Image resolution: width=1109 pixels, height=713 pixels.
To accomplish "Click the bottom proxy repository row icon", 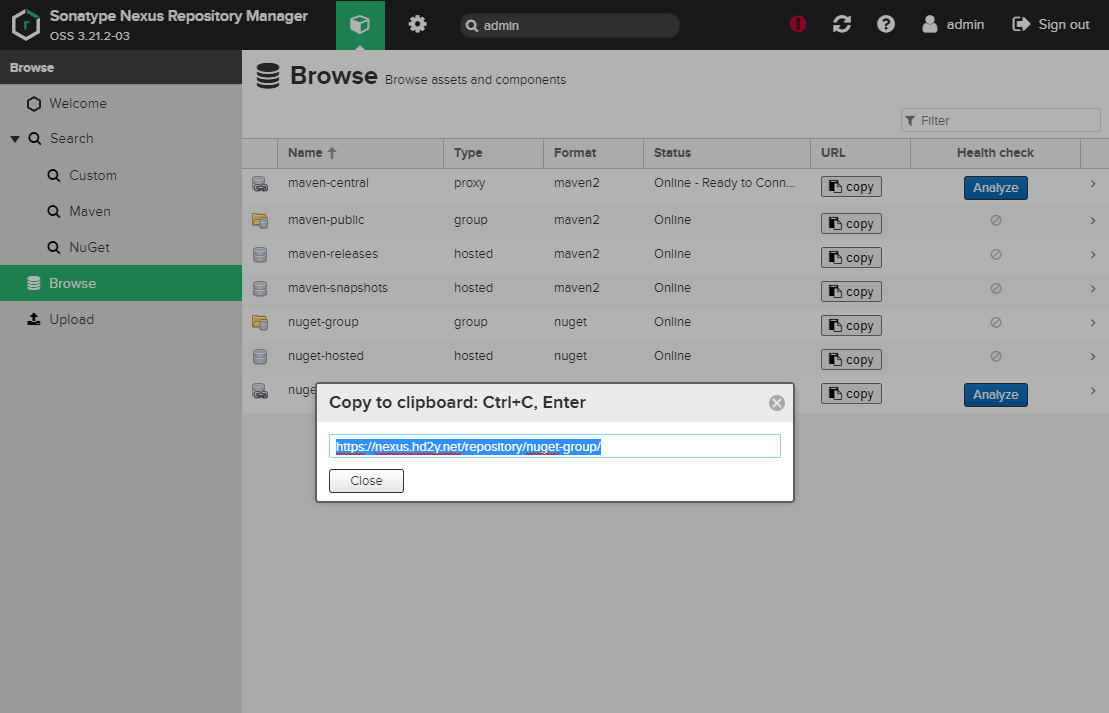I will point(260,391).
